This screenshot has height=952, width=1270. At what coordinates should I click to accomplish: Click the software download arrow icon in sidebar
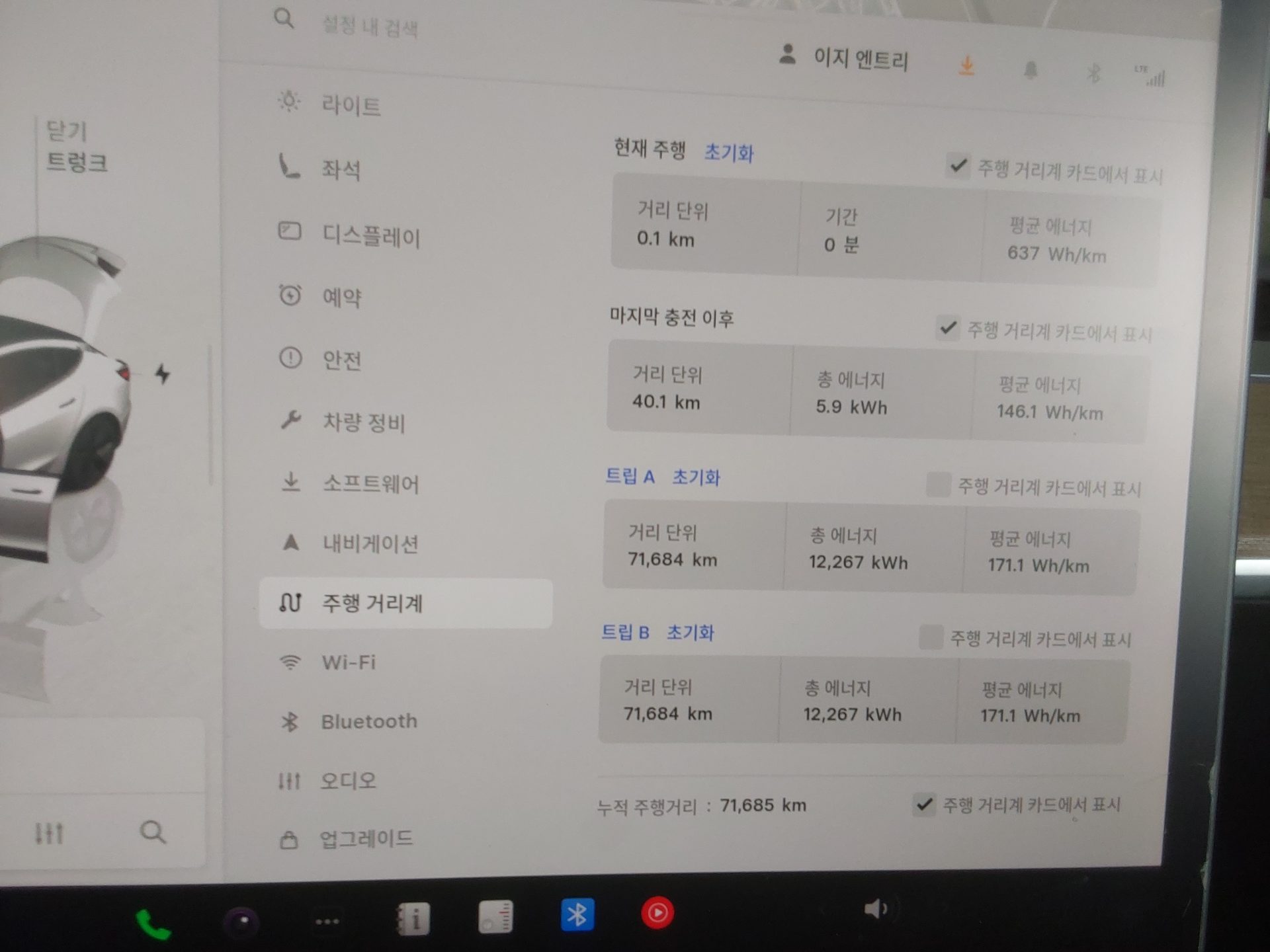point(290,482)
